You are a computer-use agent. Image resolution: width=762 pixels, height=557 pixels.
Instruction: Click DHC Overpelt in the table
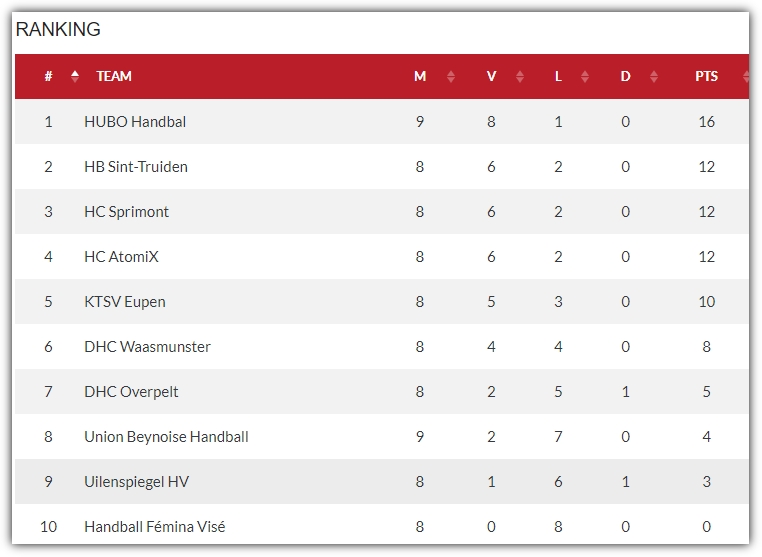coord(131,392)
